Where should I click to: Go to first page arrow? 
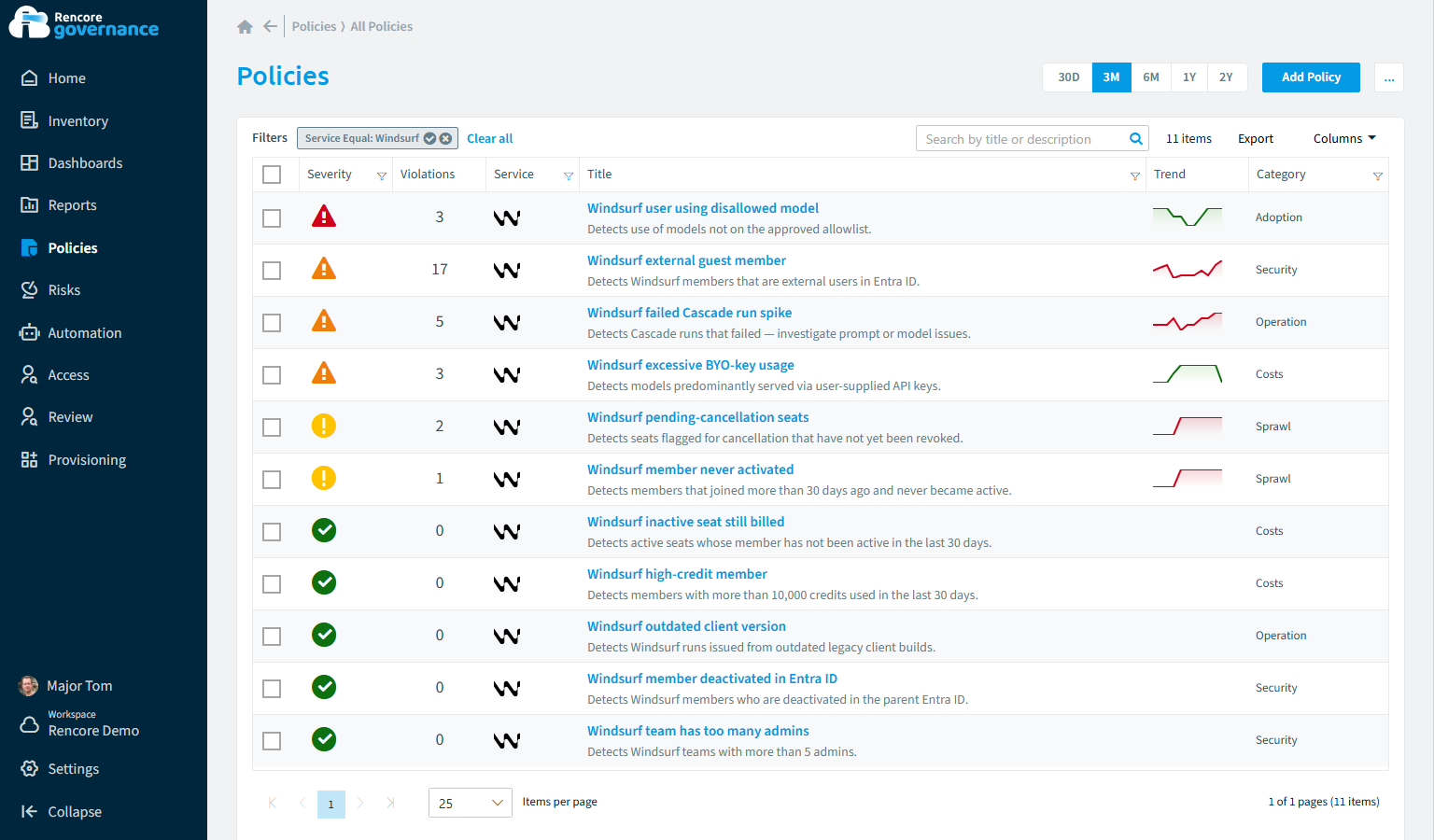pos(273,803)
